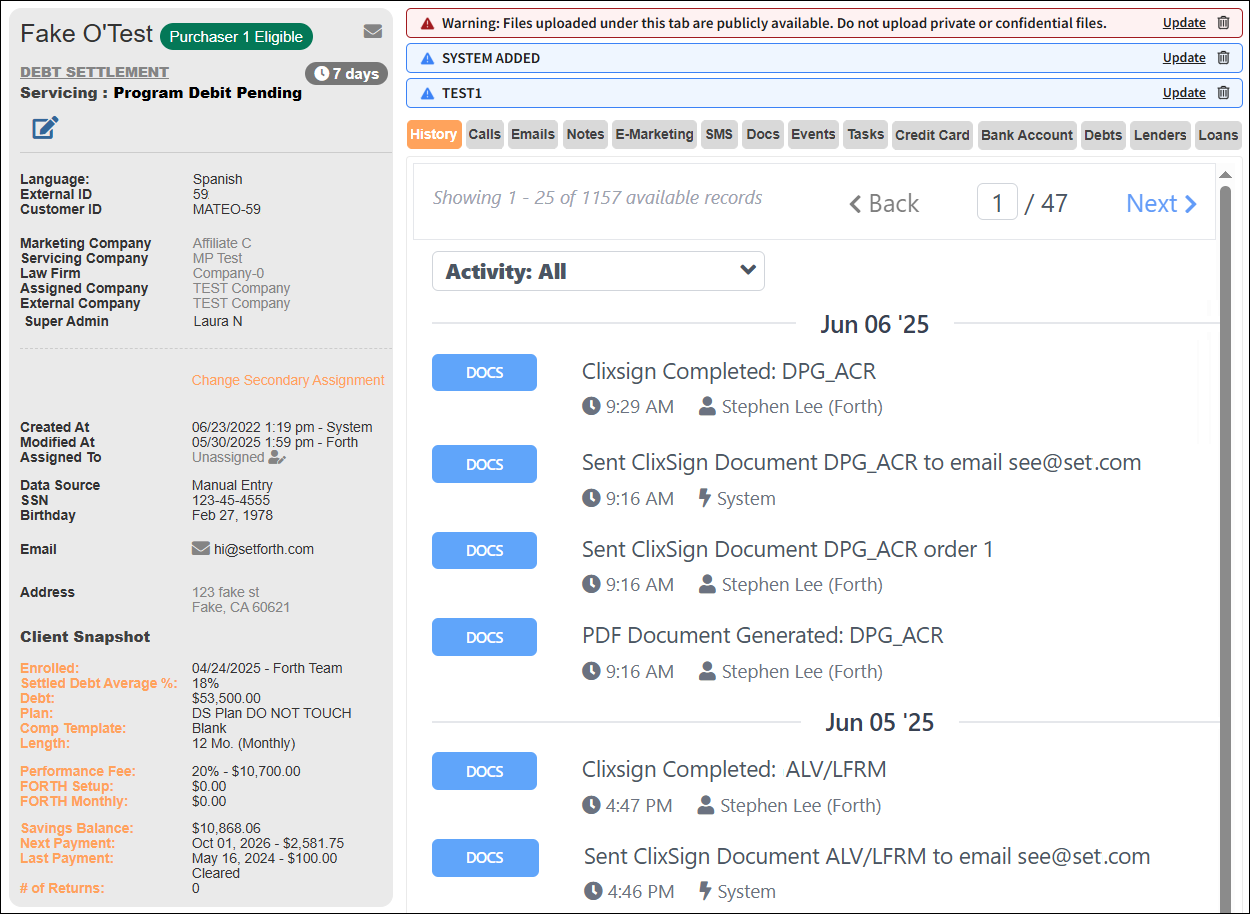Open the Tasks tab

coord(866,134)
